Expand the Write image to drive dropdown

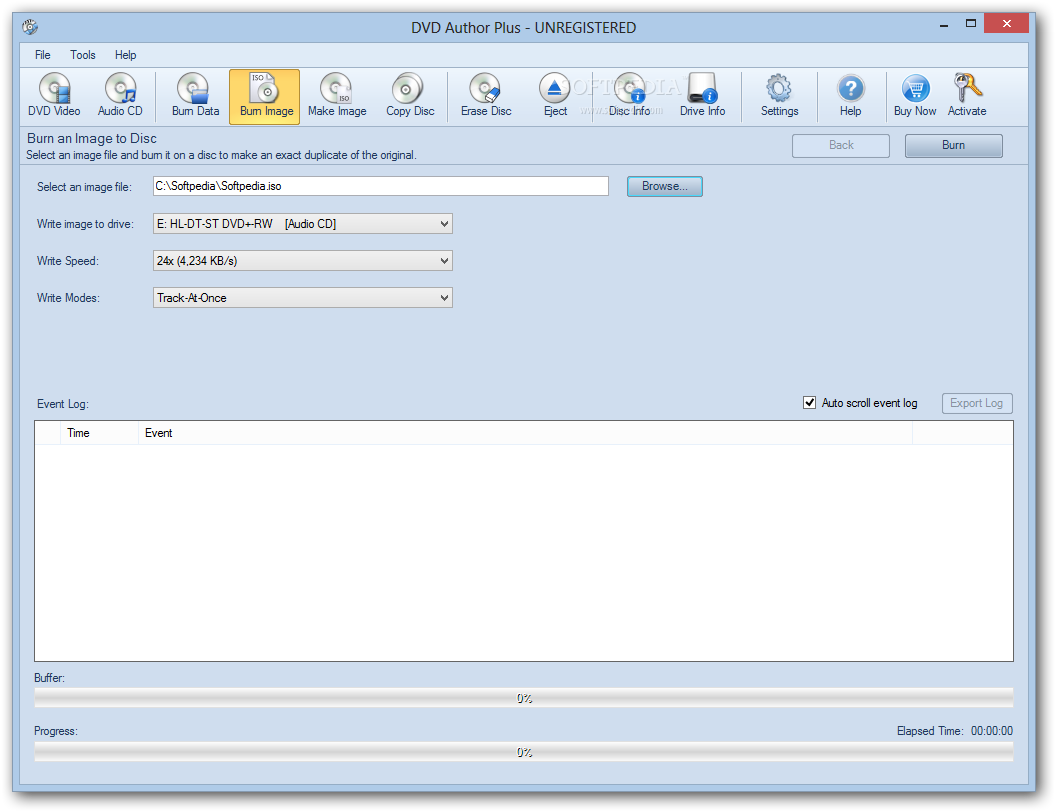tap(302, 224)
